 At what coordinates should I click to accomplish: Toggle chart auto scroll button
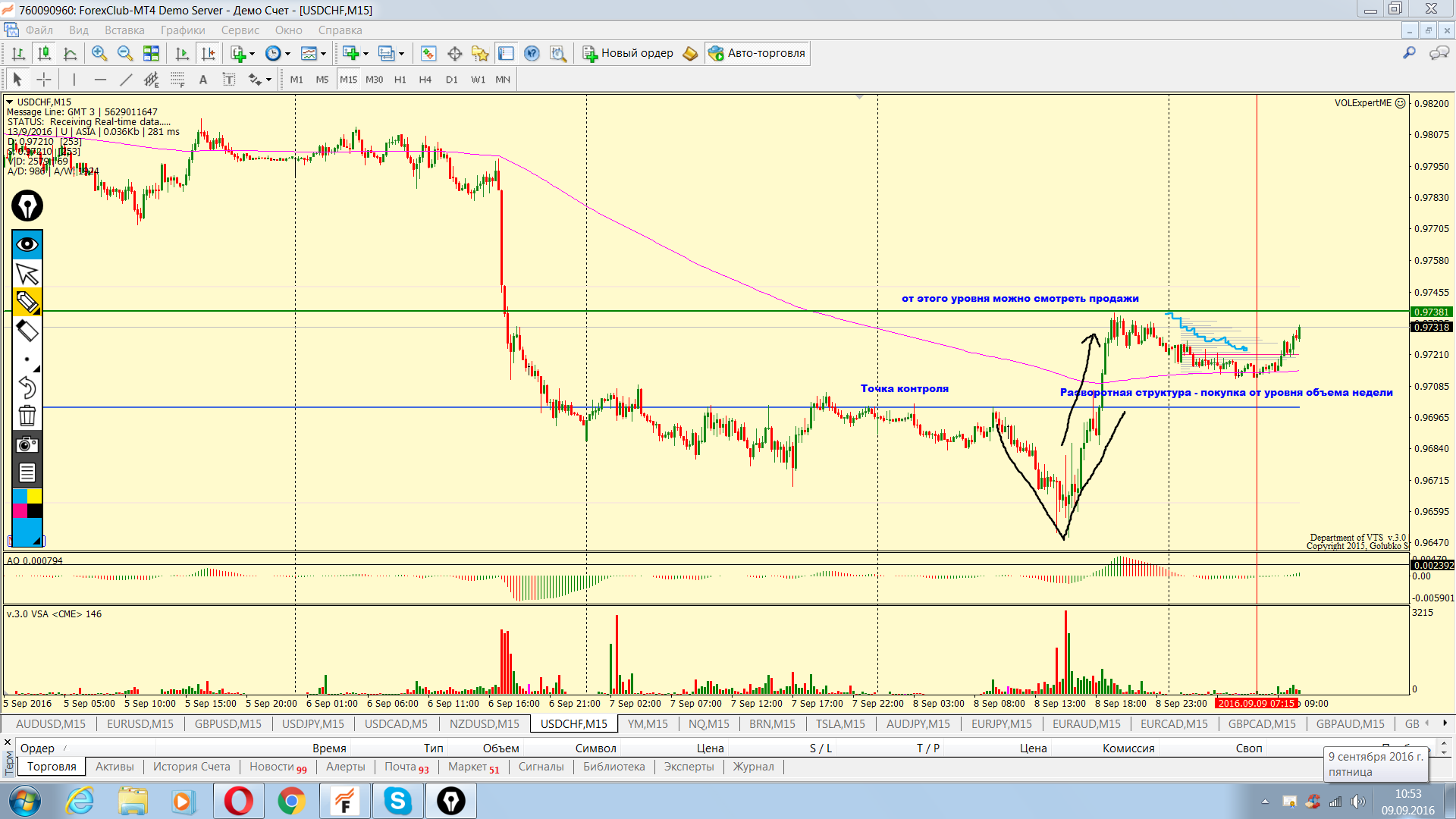click(182, 53)
